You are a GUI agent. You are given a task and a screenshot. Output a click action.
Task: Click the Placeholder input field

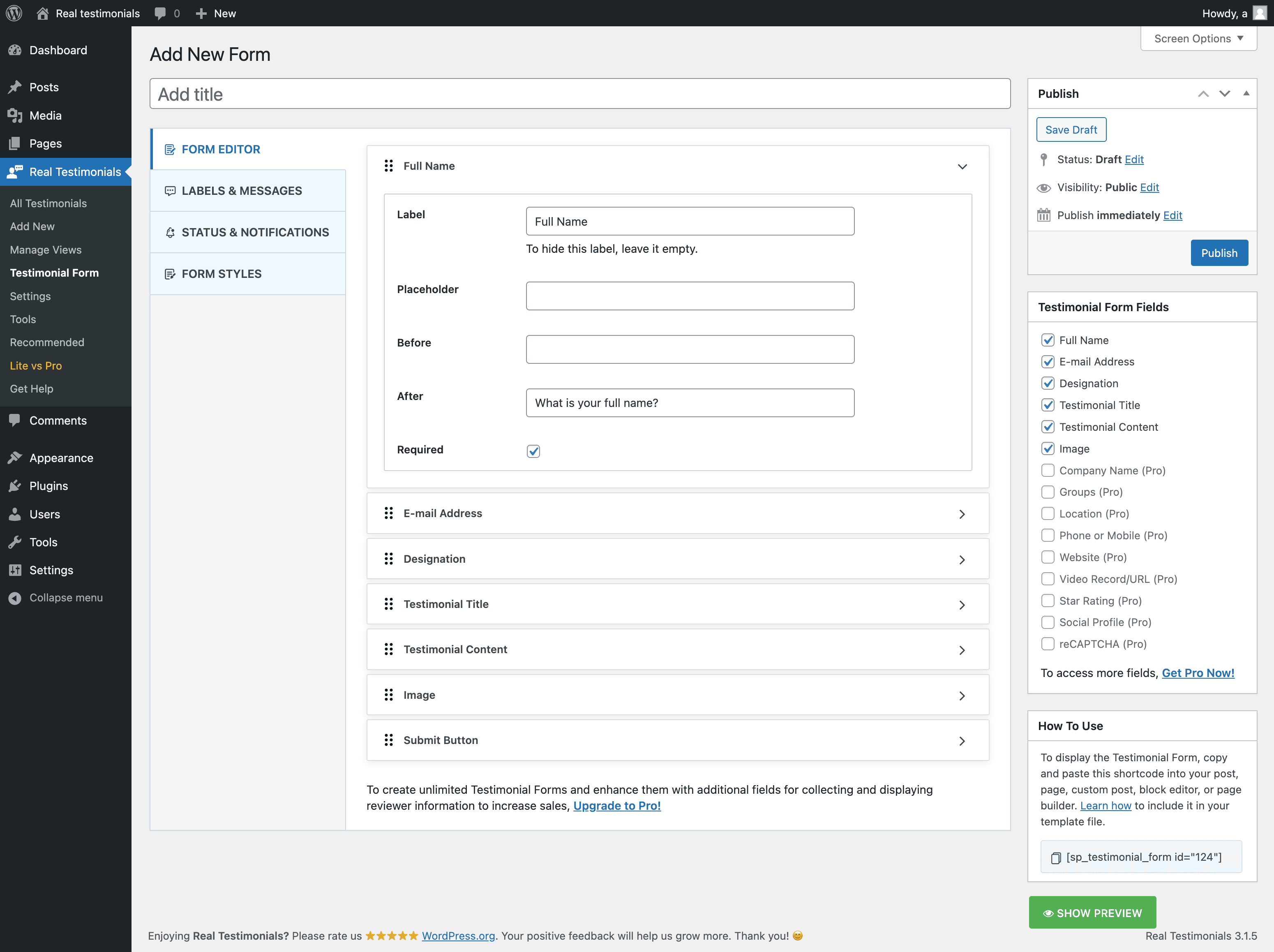pos(690,296)
